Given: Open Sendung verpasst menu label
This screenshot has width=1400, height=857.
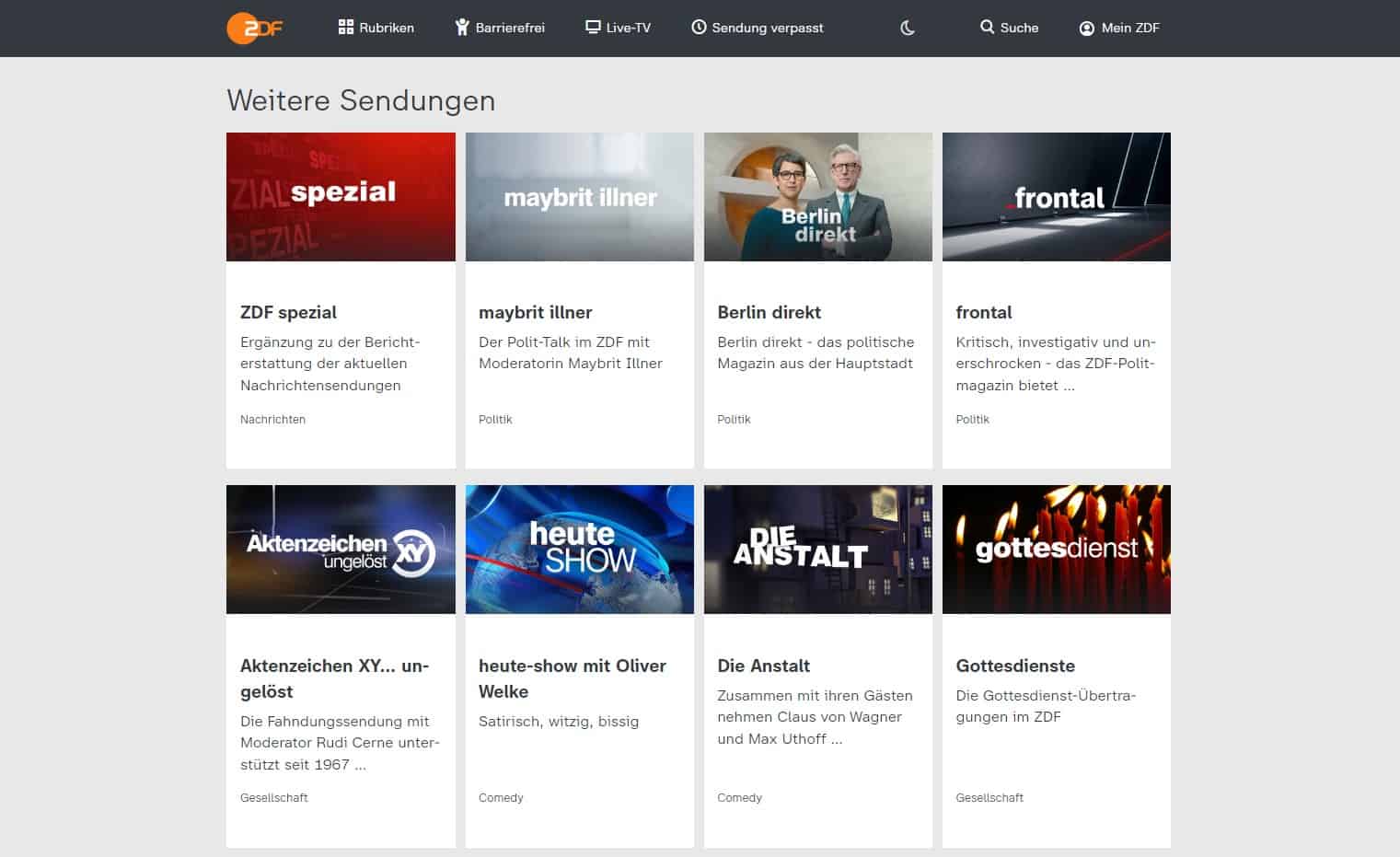Looking at the screenshot, I should click(x=768, y=28).
